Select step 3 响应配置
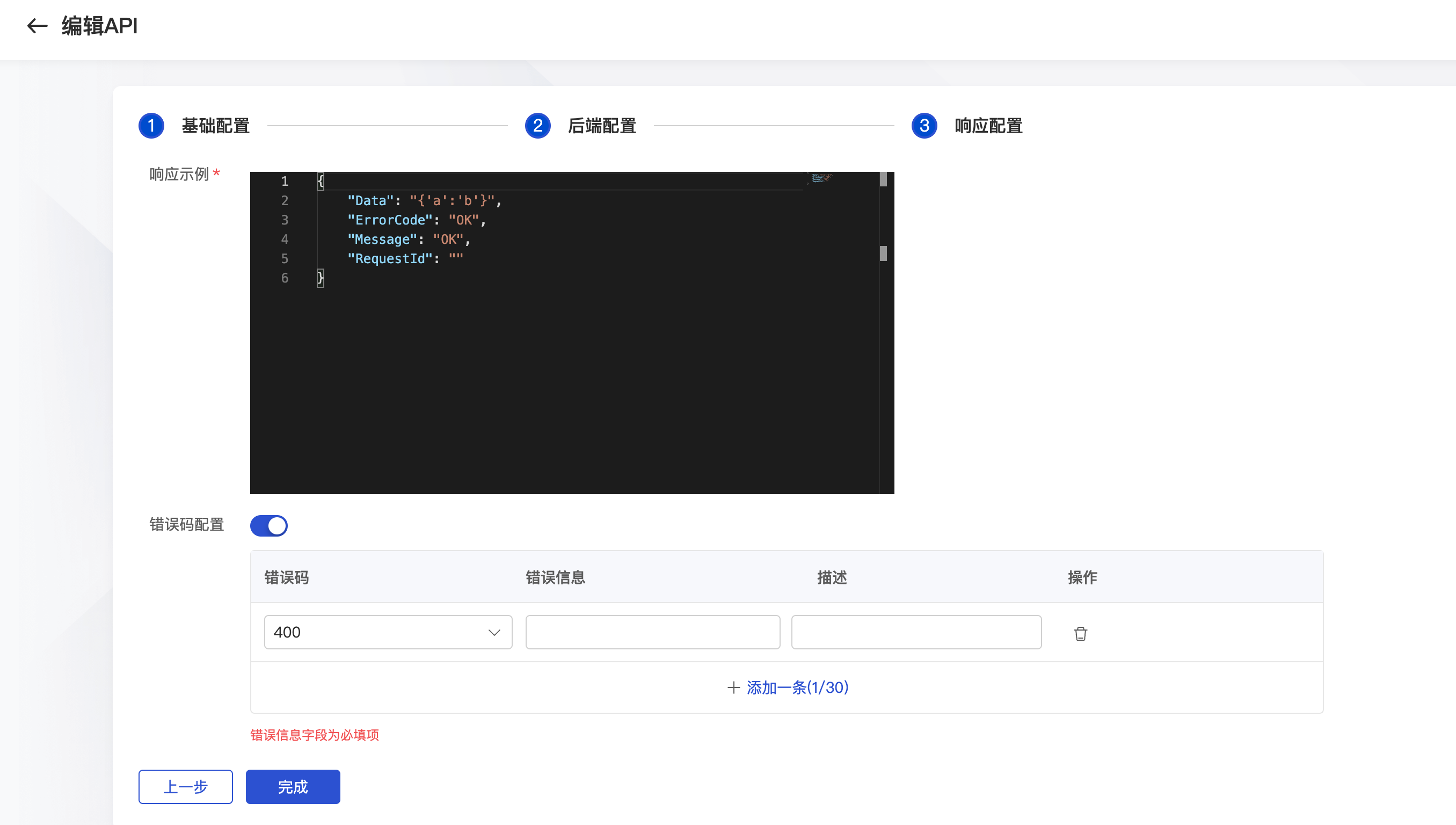Image resolution: width=1456 pixels, height=825 pixels. 967,126
